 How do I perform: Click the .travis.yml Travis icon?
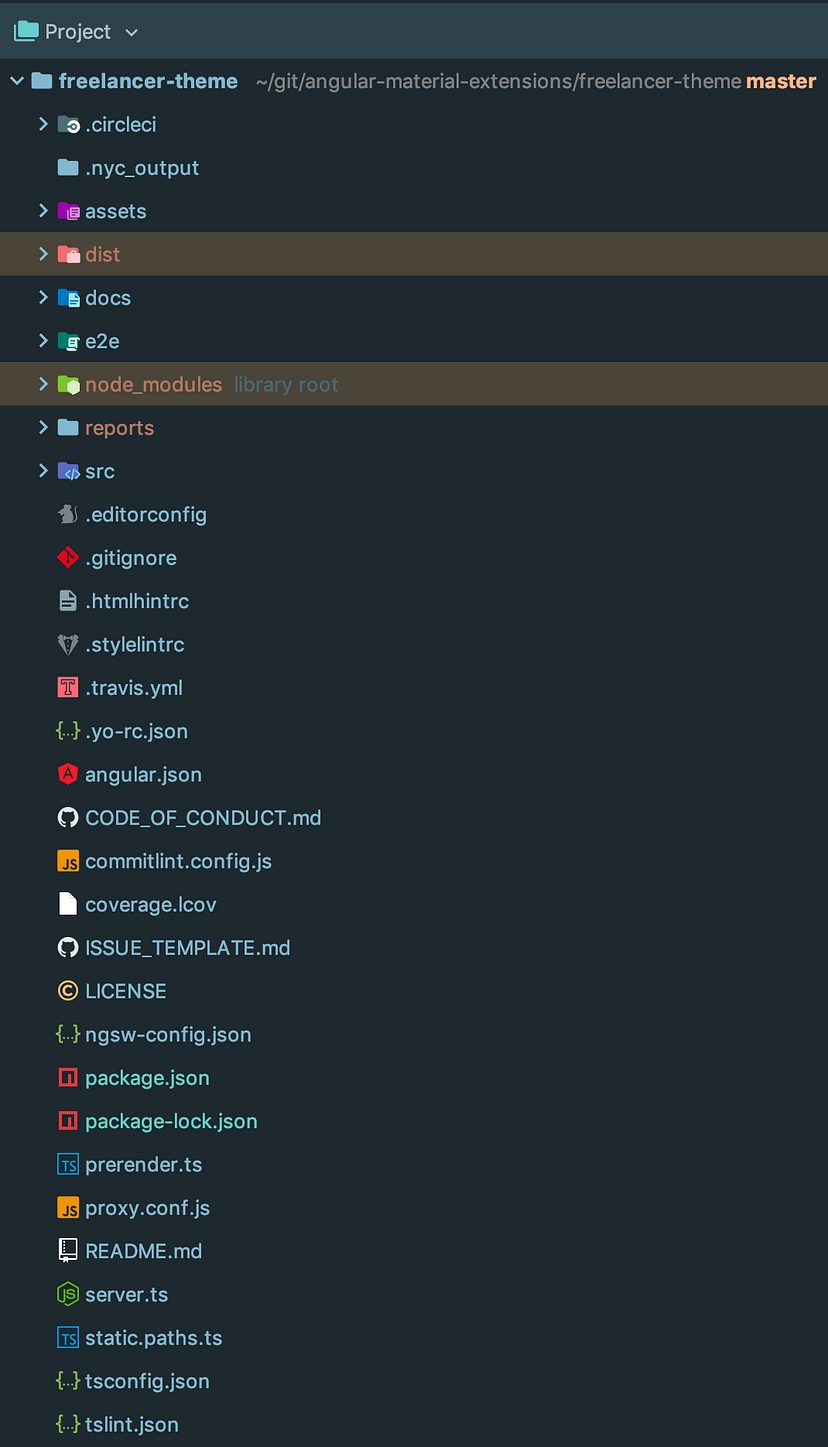coord(67,687)
